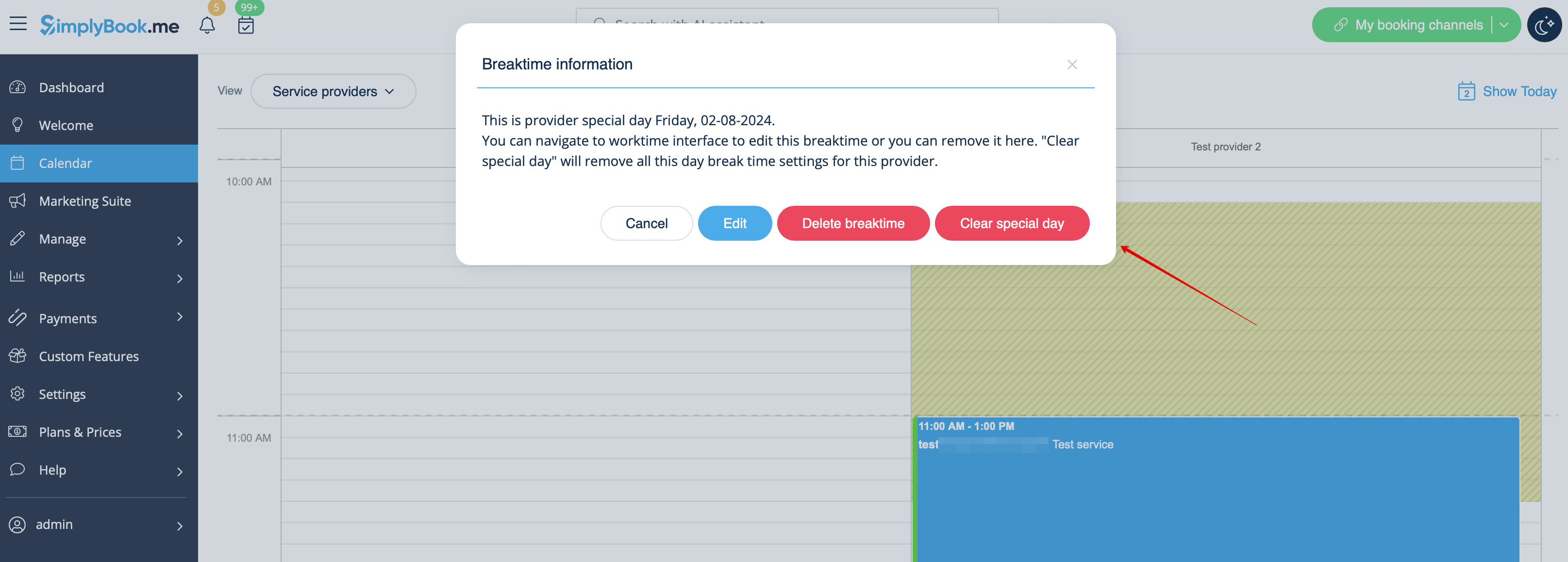This screenshot has width=1568, height=562.
Task: Click the 11:00 AM time label
Action: (249, 437)
